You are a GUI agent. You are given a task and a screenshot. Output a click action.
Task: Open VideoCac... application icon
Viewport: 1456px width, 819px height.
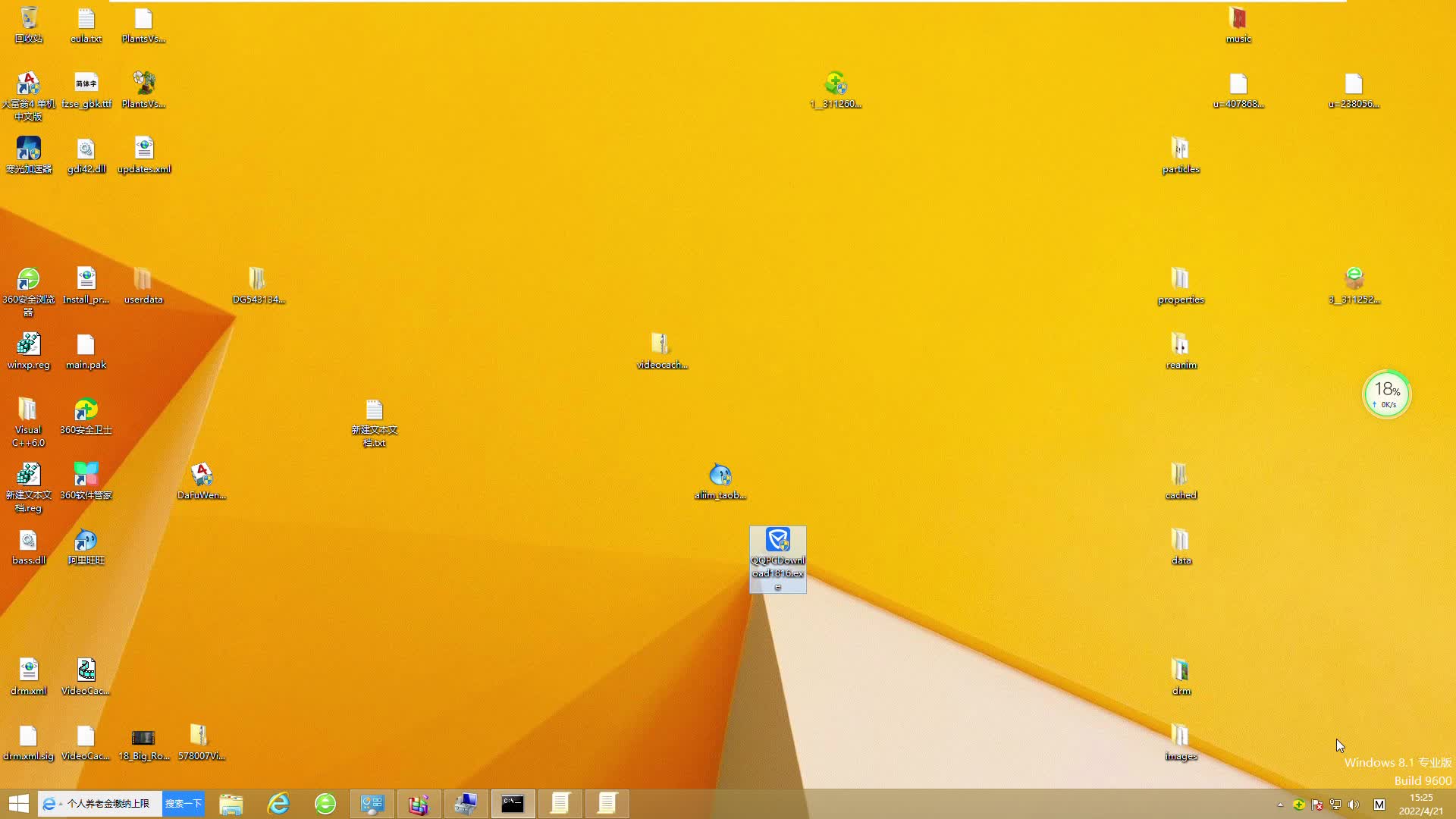pos(85,670)
